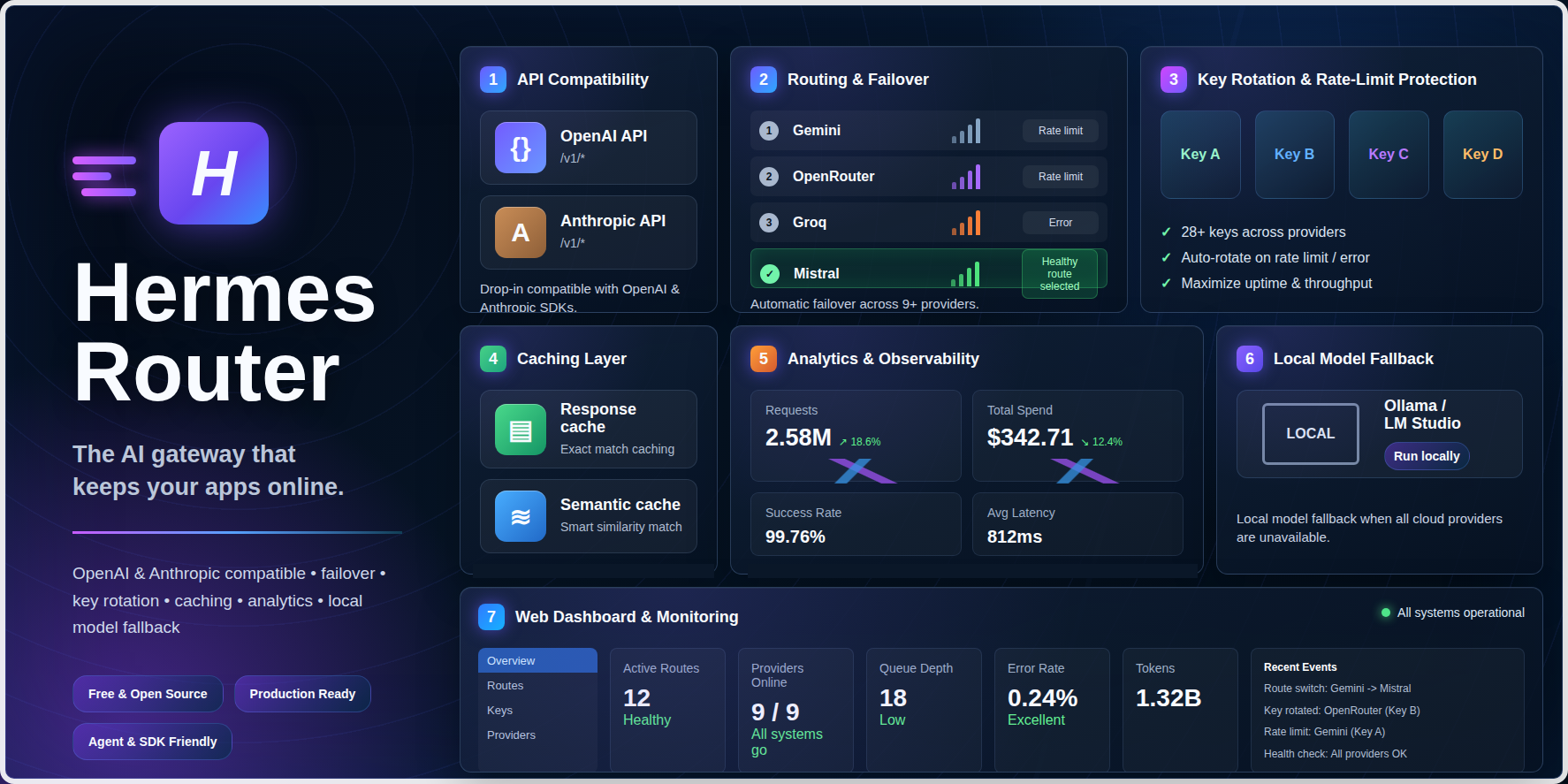Viewport: 1568px width, 784px height.
Task: Click the green checkmark beside Mistral
Action: 770,274
